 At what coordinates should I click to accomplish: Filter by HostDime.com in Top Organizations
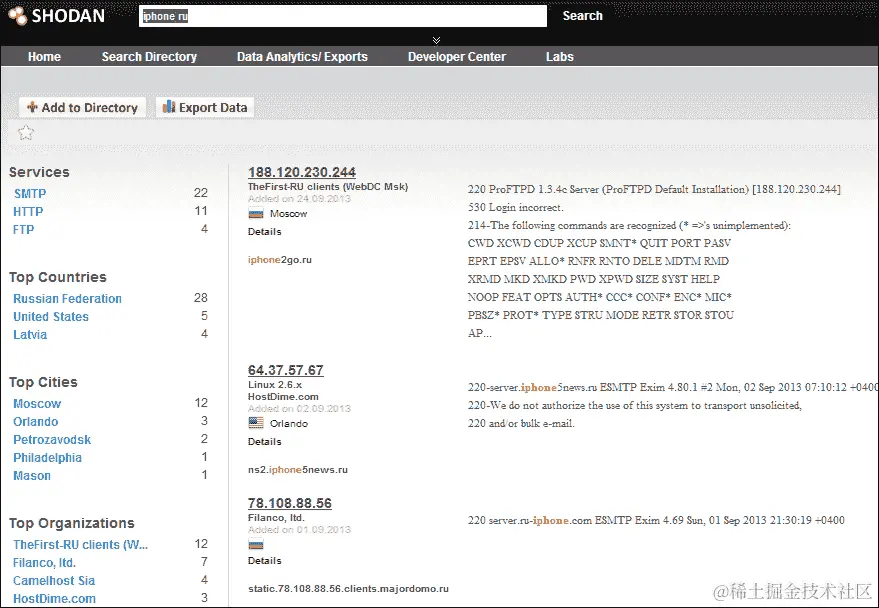(54, 598)
